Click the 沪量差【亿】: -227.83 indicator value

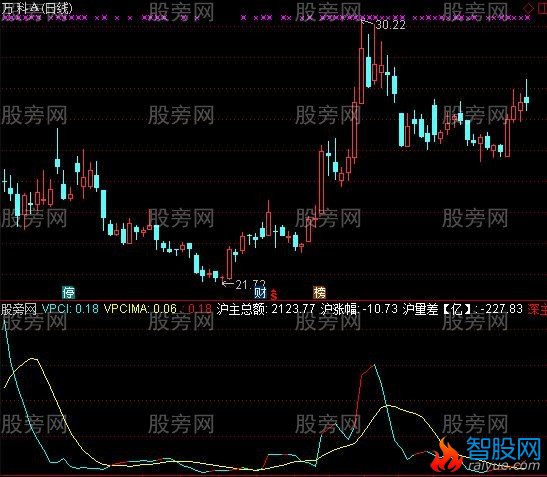463,309
